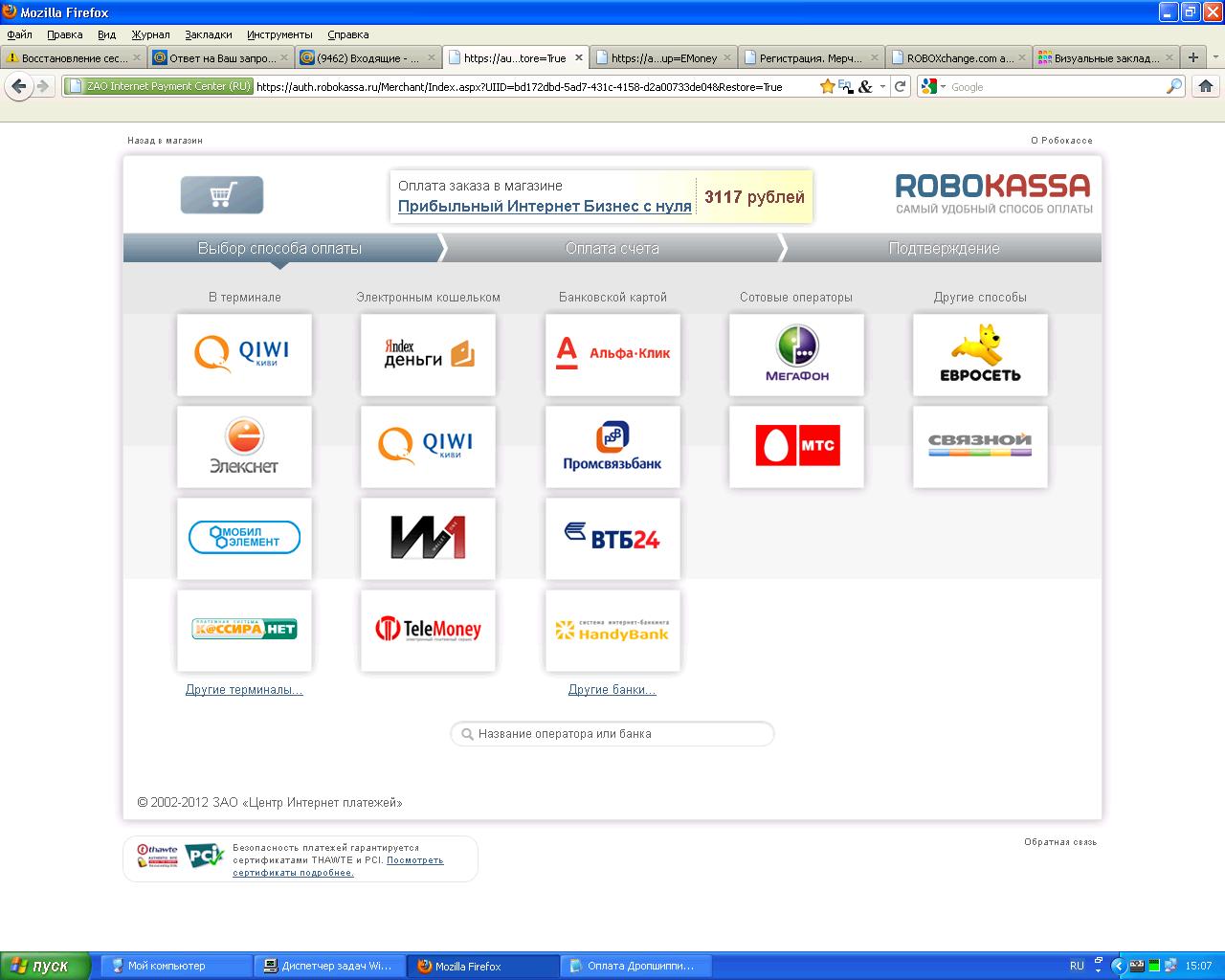Select QIWI terminal payment option
The image size is (1225, 980).
coord(244,354)
